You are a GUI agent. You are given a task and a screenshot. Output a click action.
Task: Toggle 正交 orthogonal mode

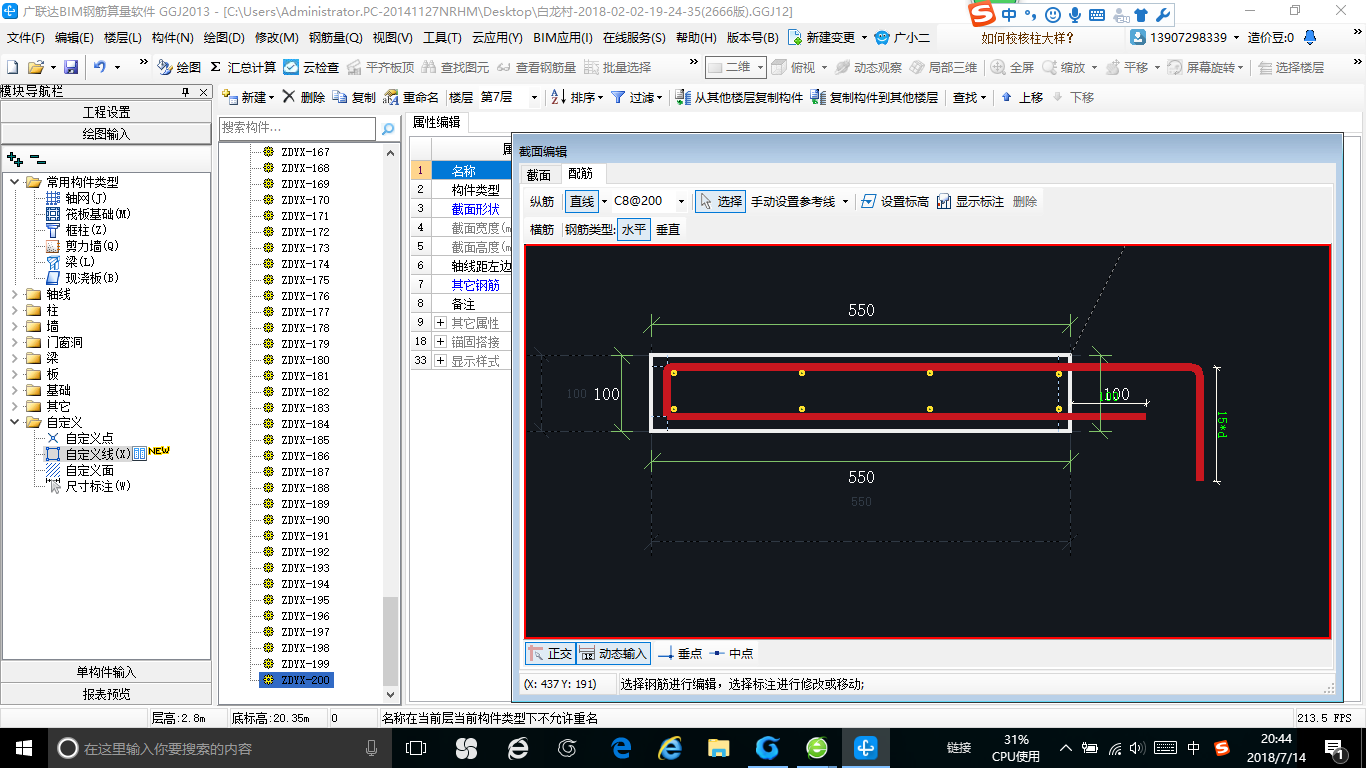550,653
